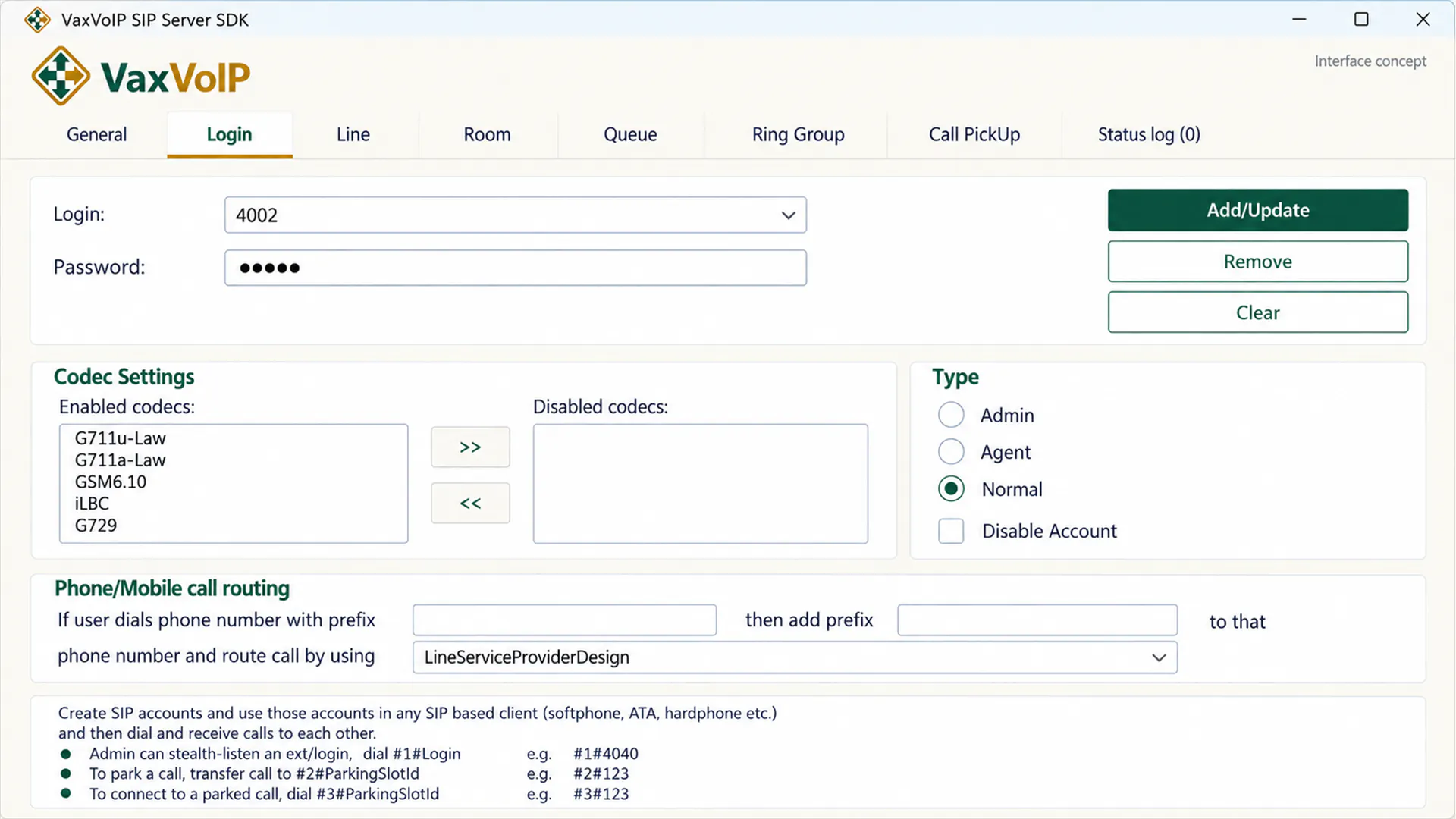
Task: Move codec back to enabled with << button
Action: pos(470,503)
